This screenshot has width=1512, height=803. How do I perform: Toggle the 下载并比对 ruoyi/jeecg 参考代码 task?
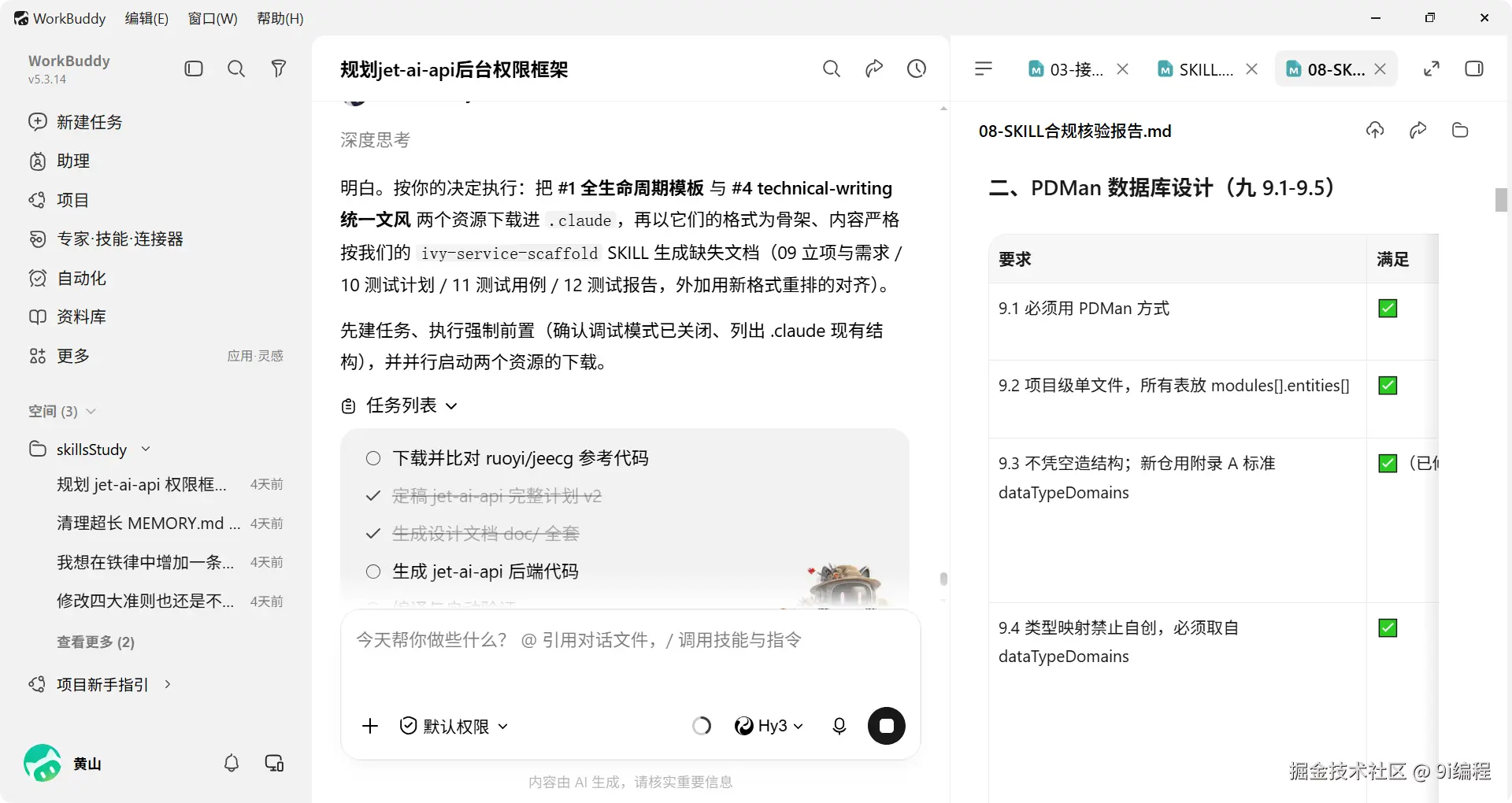tap(373, 458)
